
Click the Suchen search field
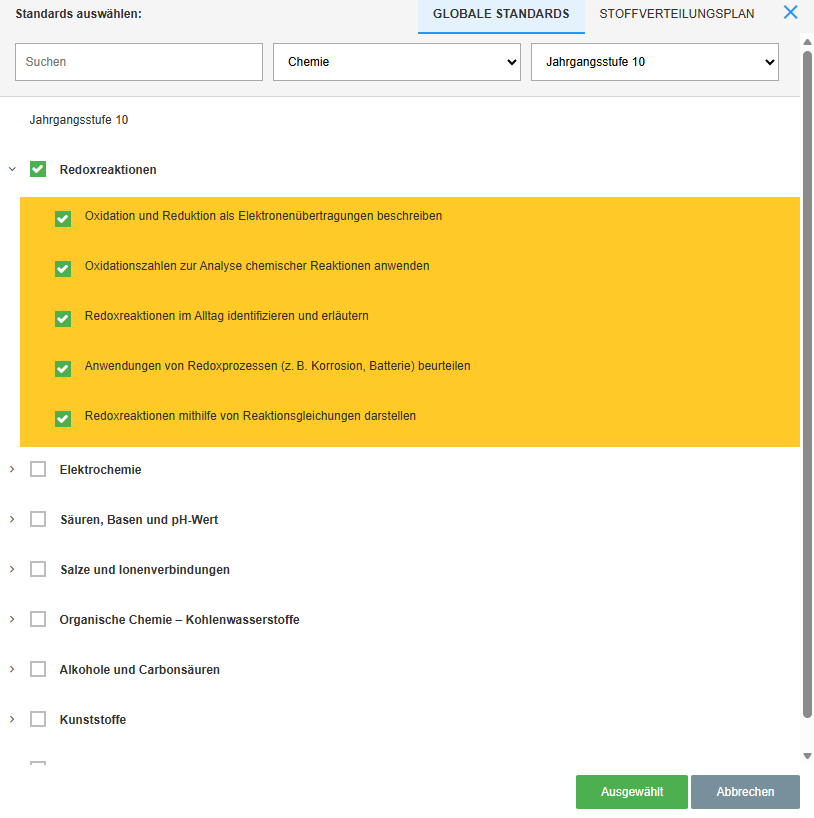coord(139,62)
